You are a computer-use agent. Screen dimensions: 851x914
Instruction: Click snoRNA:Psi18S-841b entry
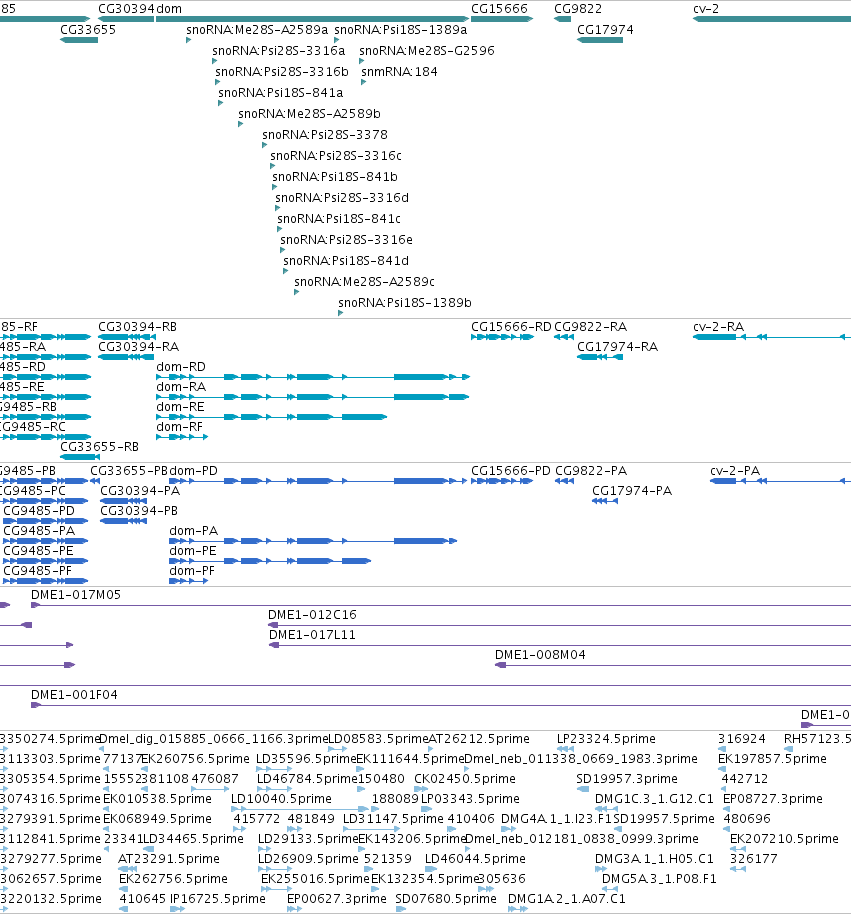(335, 177)
